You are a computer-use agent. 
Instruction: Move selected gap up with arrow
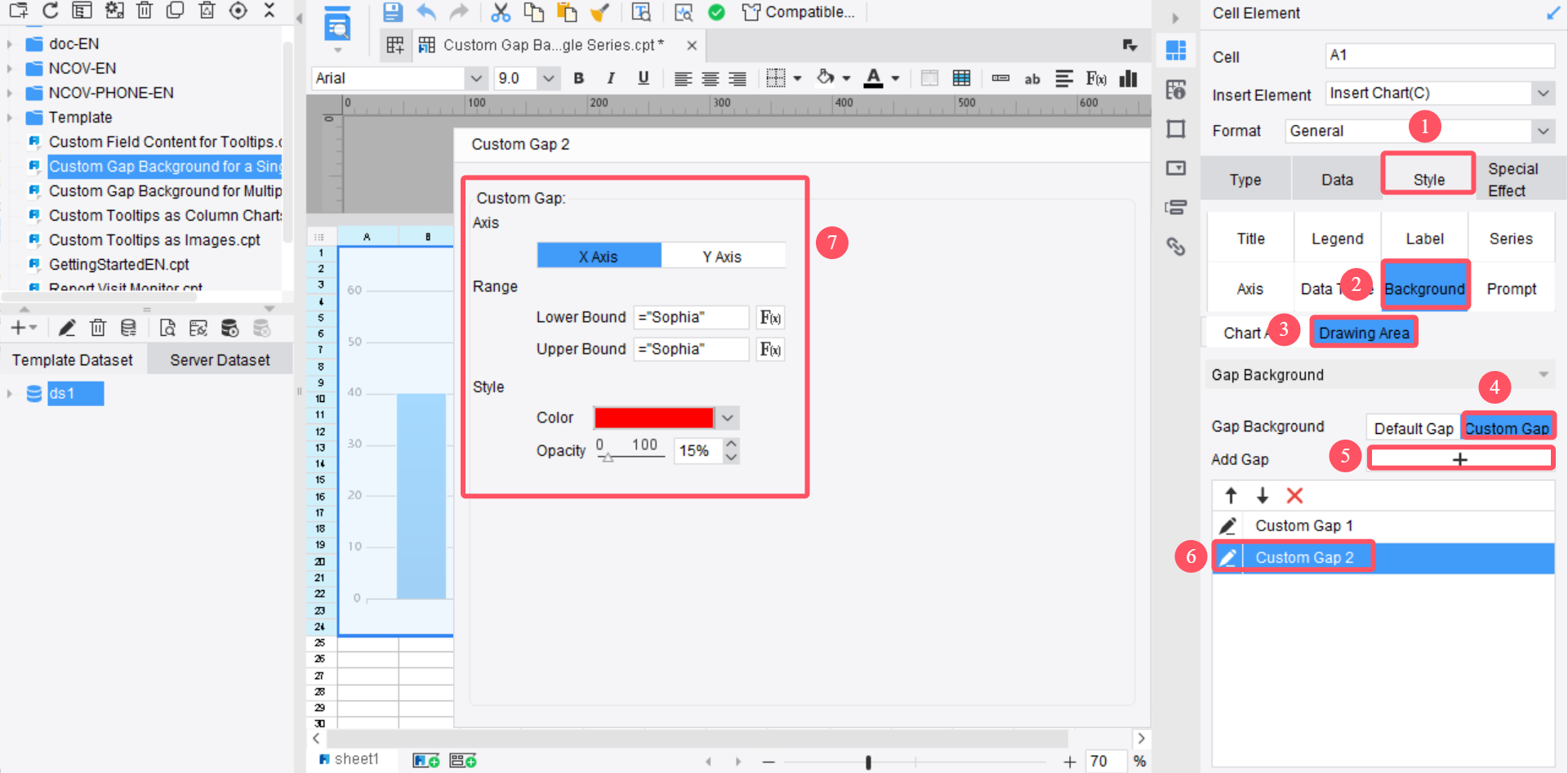click(1231, 495)
